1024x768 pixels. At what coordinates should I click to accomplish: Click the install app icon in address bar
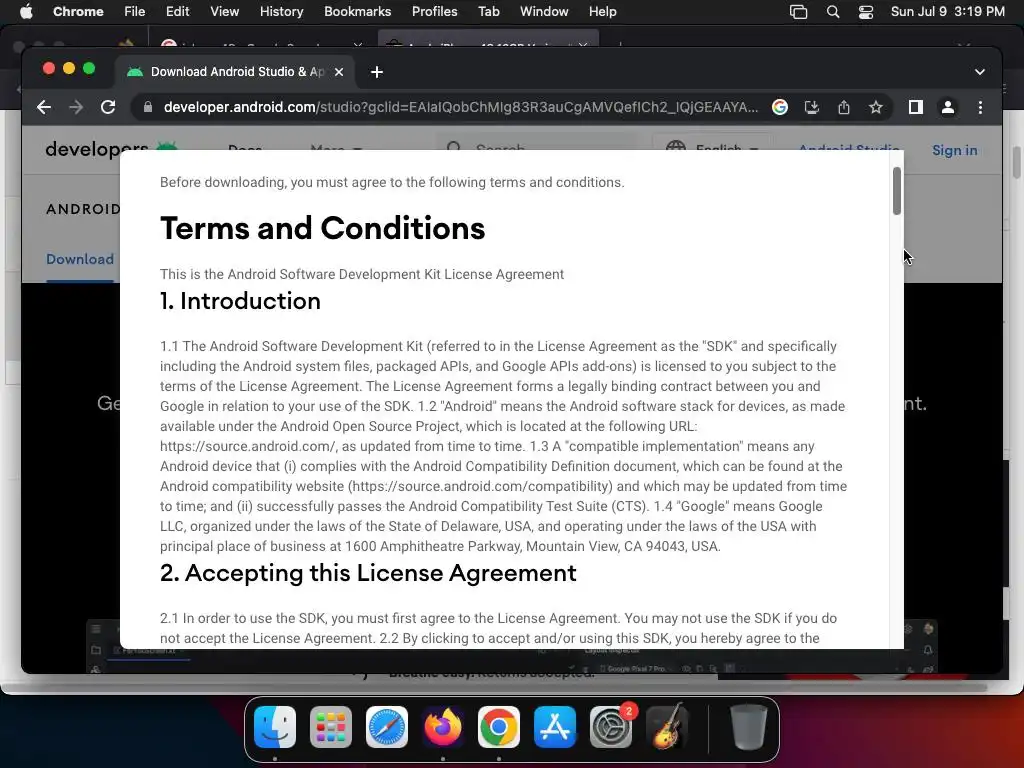click(x=812, y=107)
